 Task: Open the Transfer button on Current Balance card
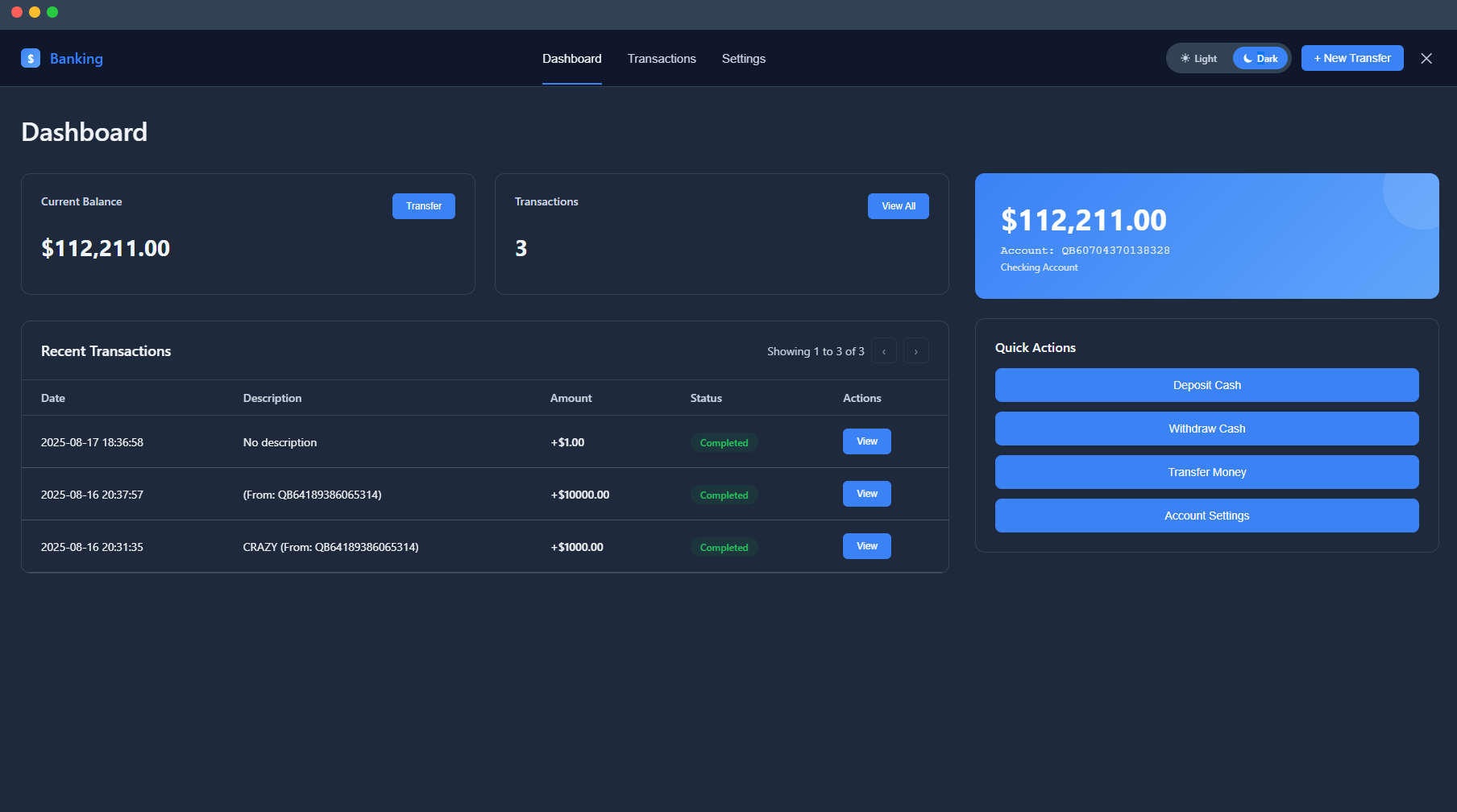tap(423, 205)
